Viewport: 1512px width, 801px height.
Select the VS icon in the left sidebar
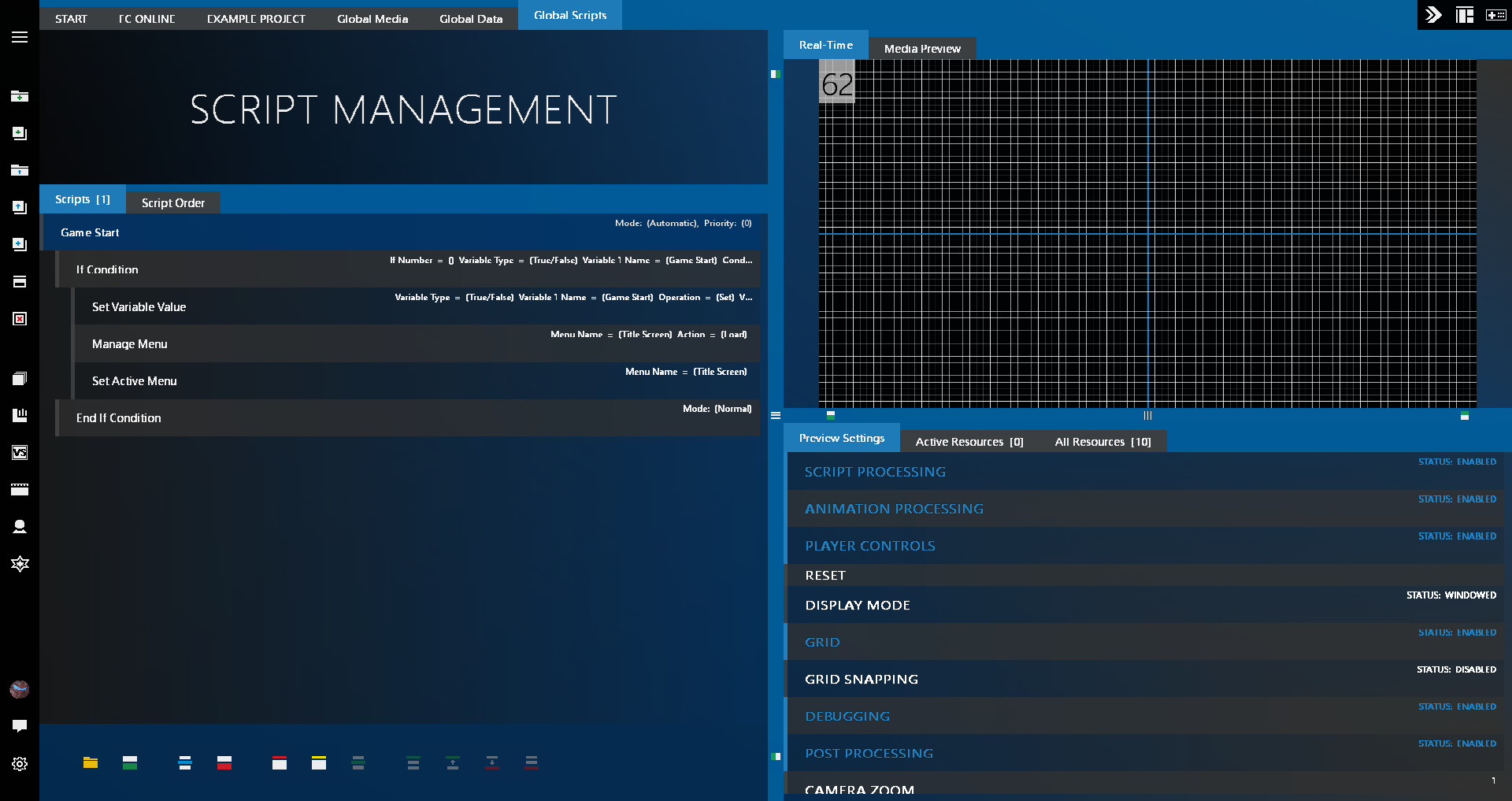point(20,452)
